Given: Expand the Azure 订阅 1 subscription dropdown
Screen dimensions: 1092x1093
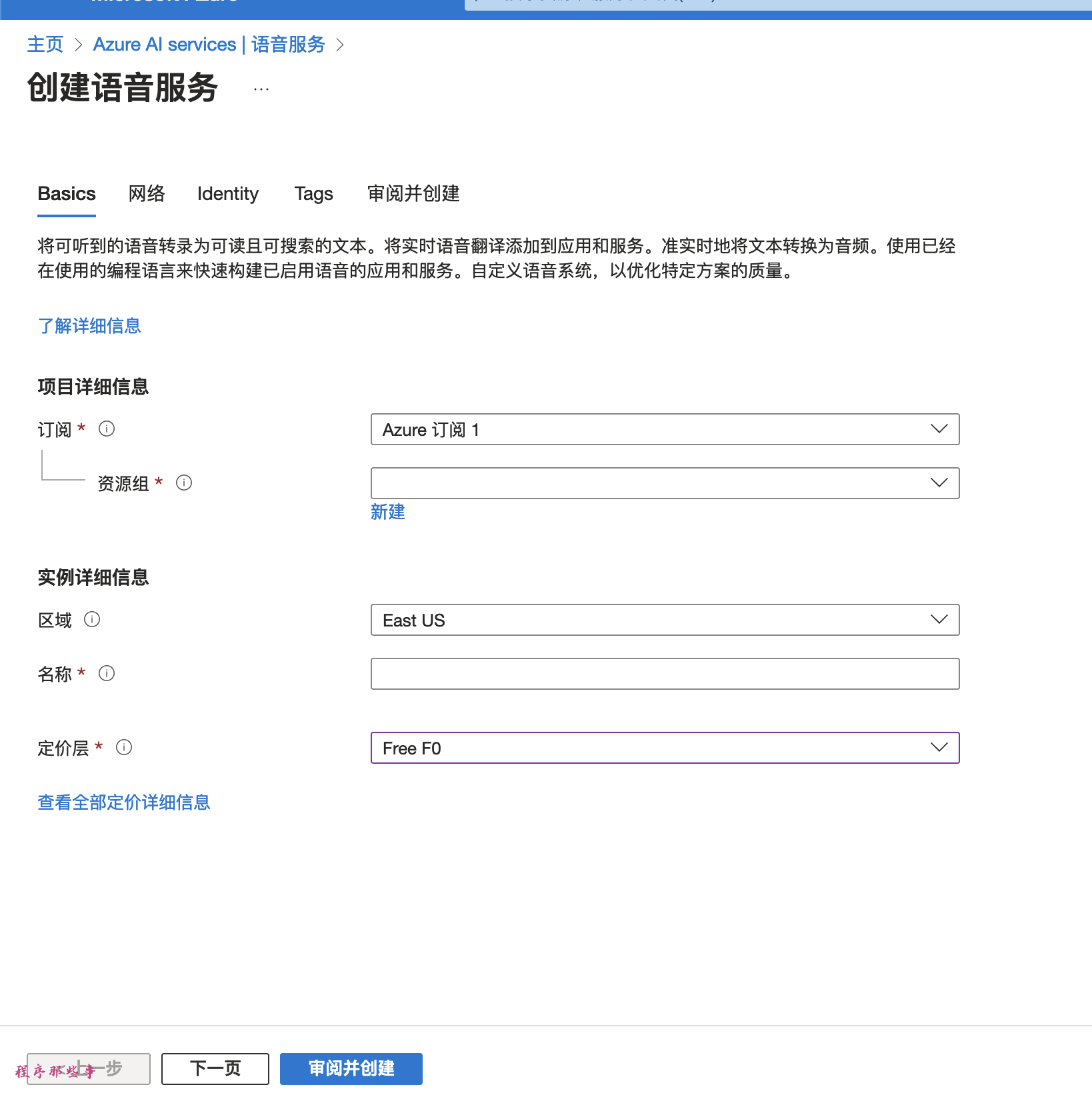Looking at the screenshot, I should tap(665, 429).
